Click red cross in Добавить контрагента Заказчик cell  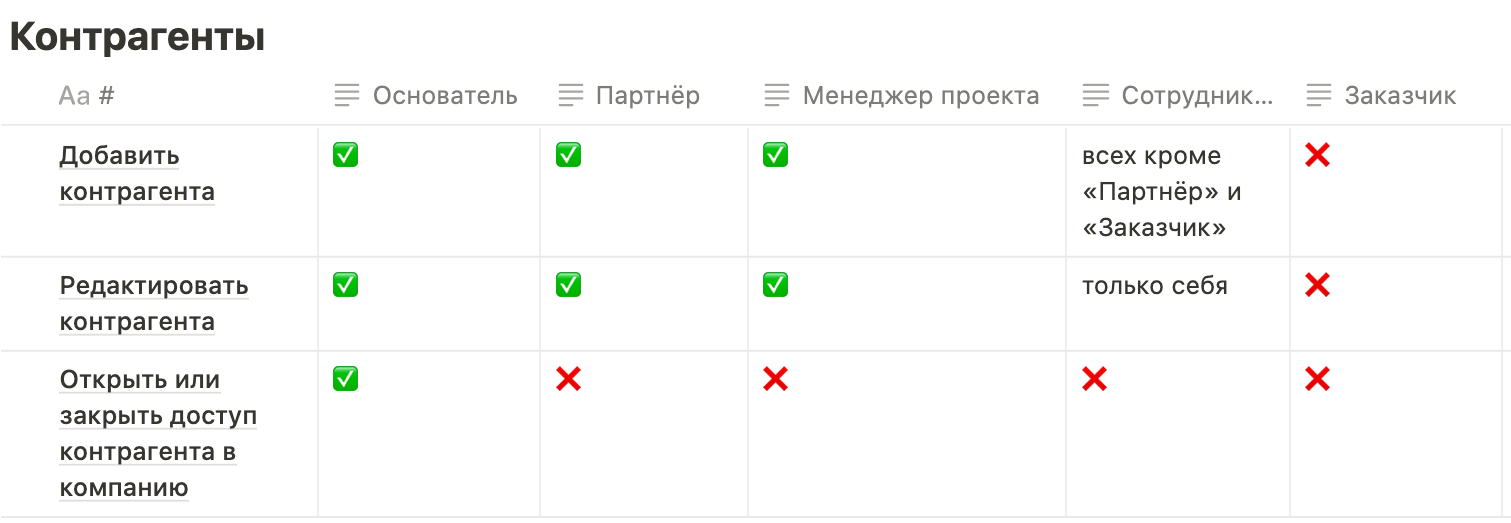coord(1317,155)
